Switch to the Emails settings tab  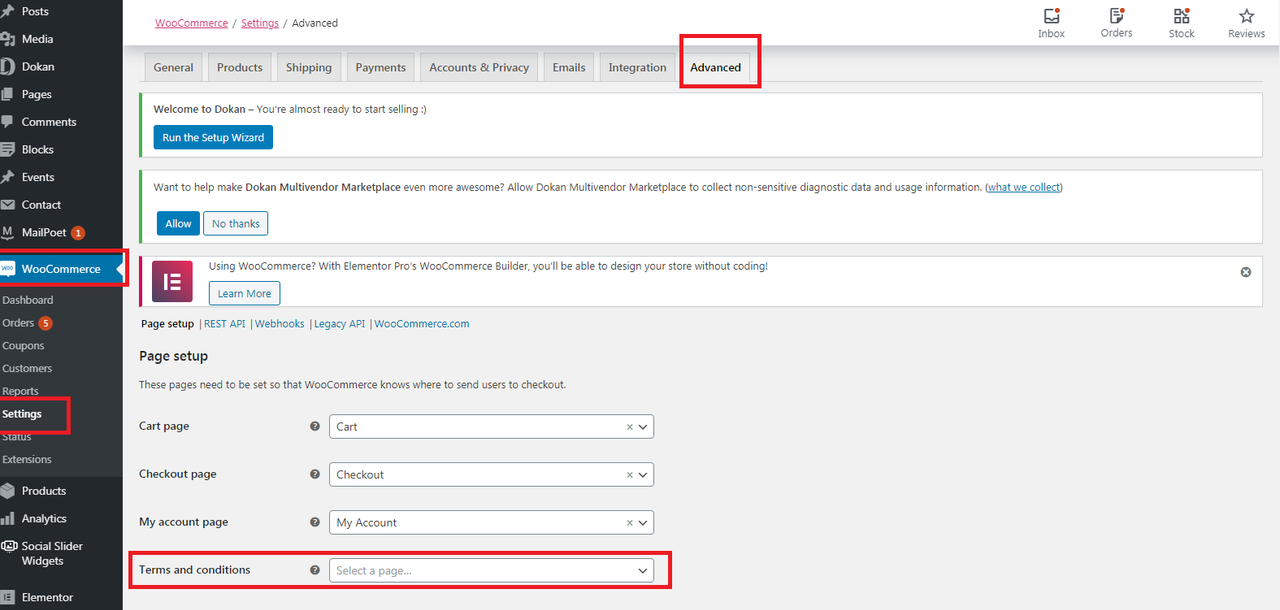(569, 67)
